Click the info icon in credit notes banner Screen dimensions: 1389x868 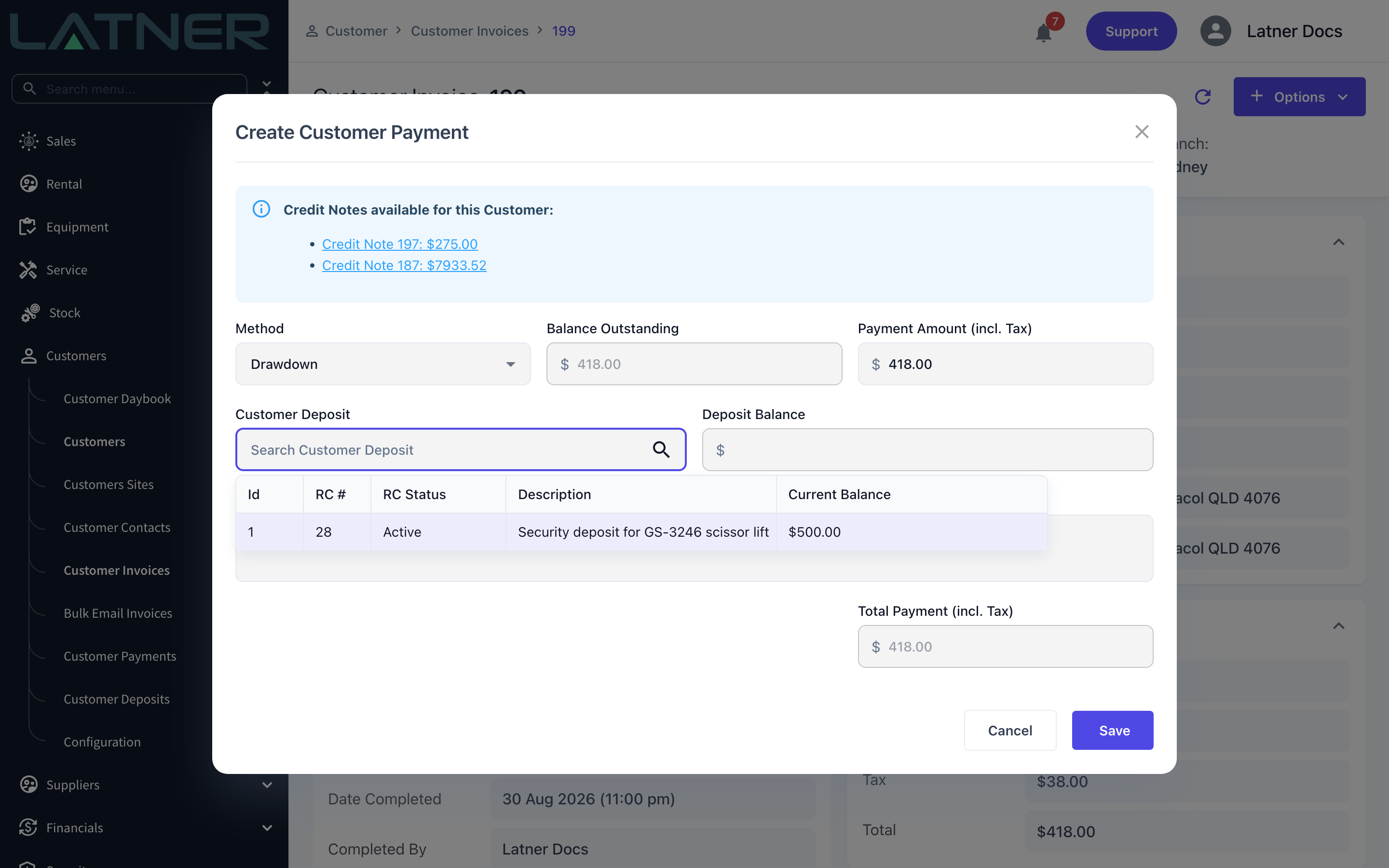(261, 209)
